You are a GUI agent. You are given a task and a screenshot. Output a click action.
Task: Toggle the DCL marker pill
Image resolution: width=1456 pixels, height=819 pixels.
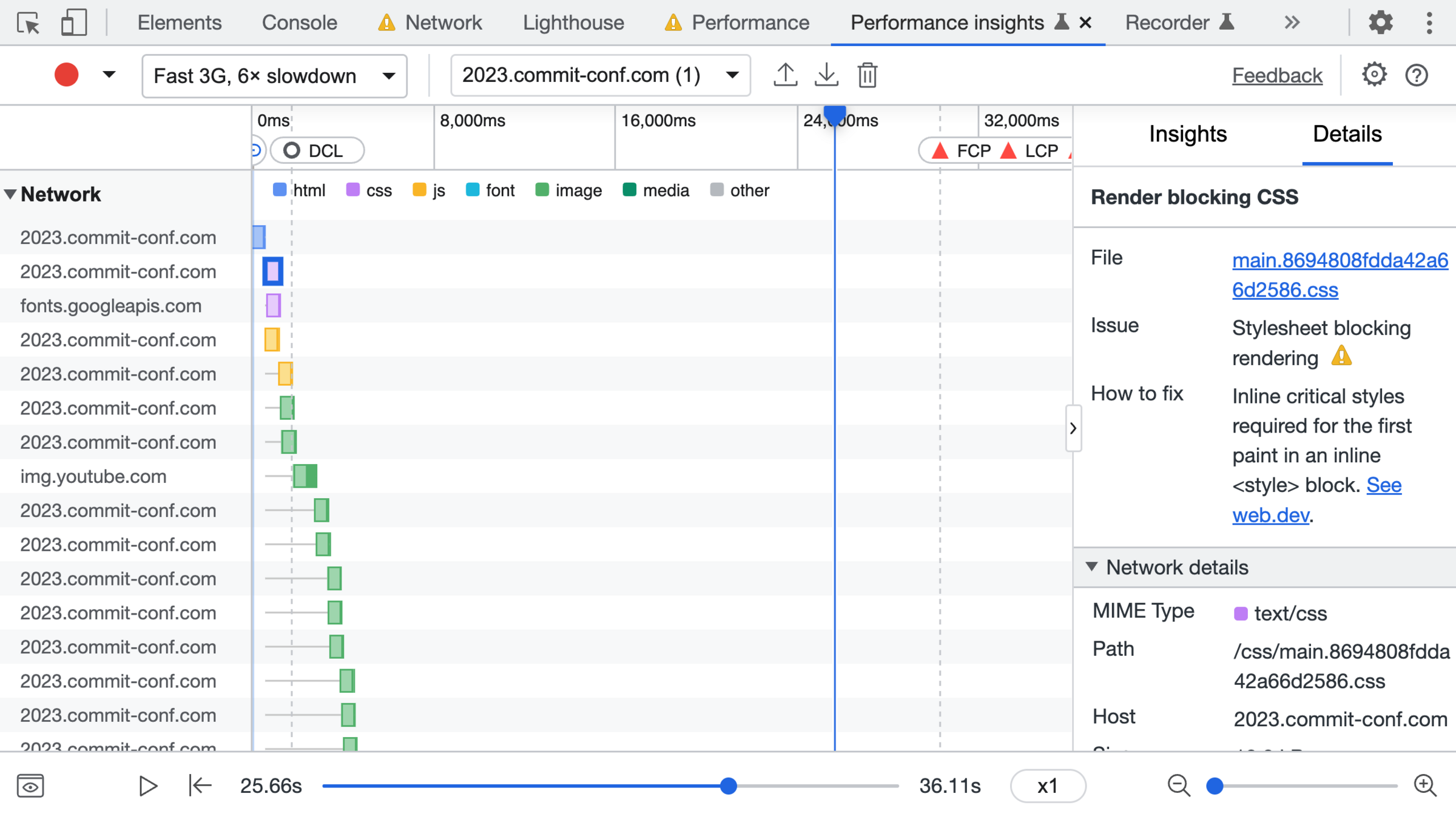[317, 150]
